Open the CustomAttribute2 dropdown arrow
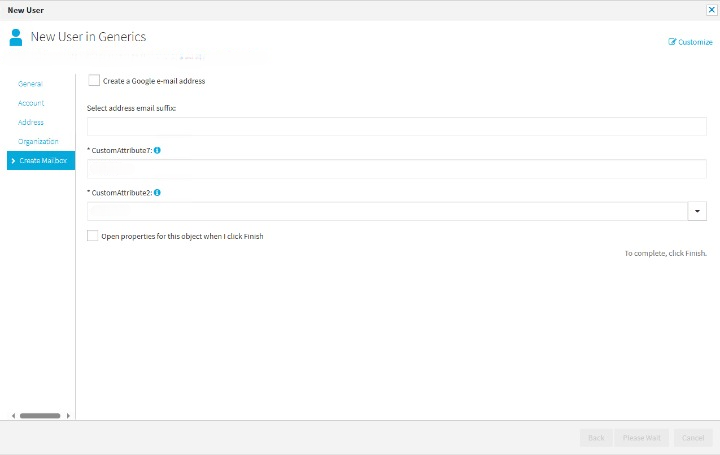Screen dimensions: 720x455 pos(697,211)
